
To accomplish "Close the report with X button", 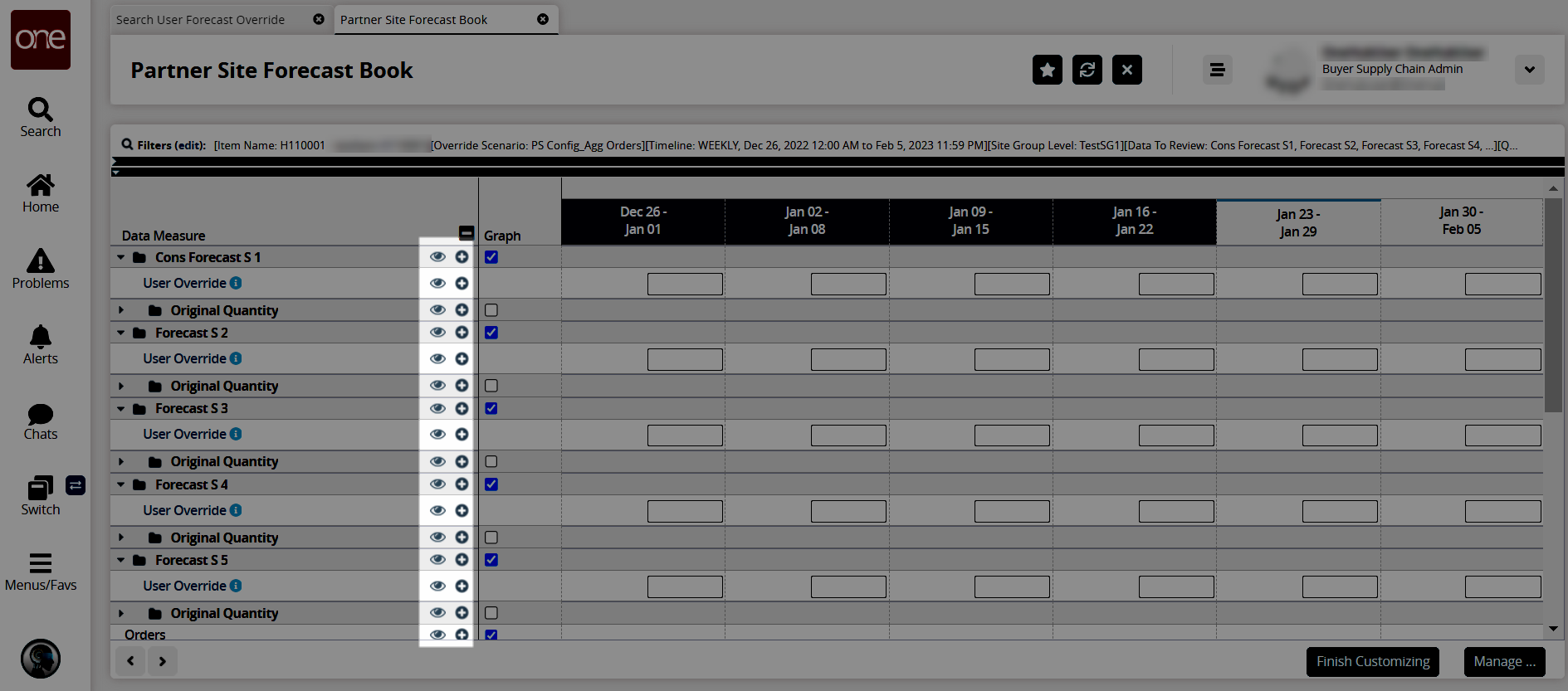I will 1127,70.
